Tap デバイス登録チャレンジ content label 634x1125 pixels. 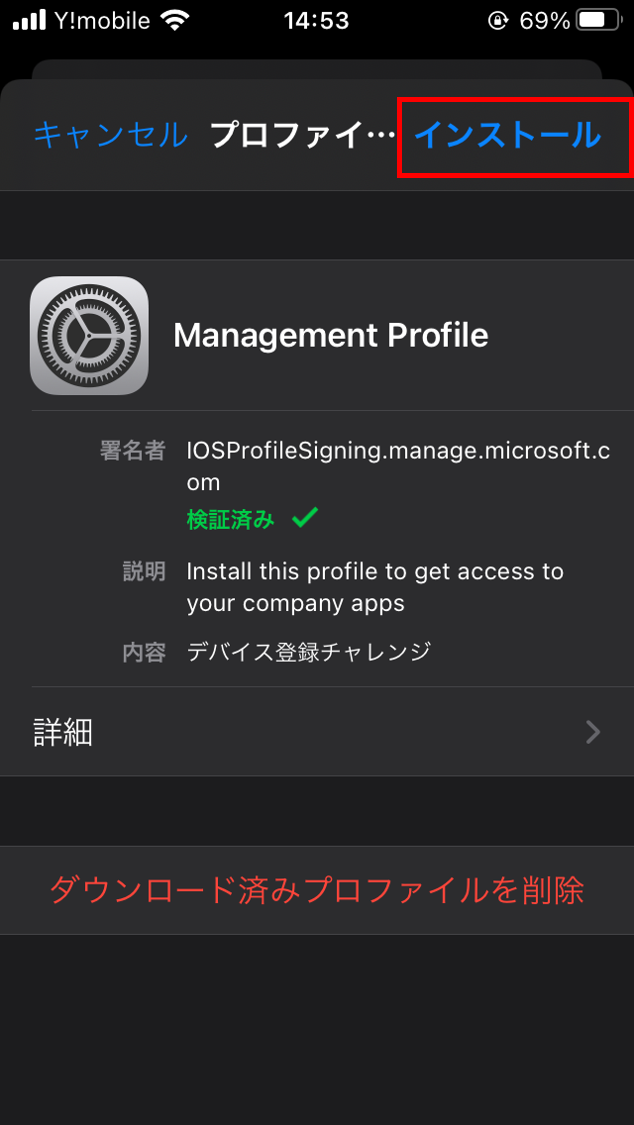click(307, 651)
